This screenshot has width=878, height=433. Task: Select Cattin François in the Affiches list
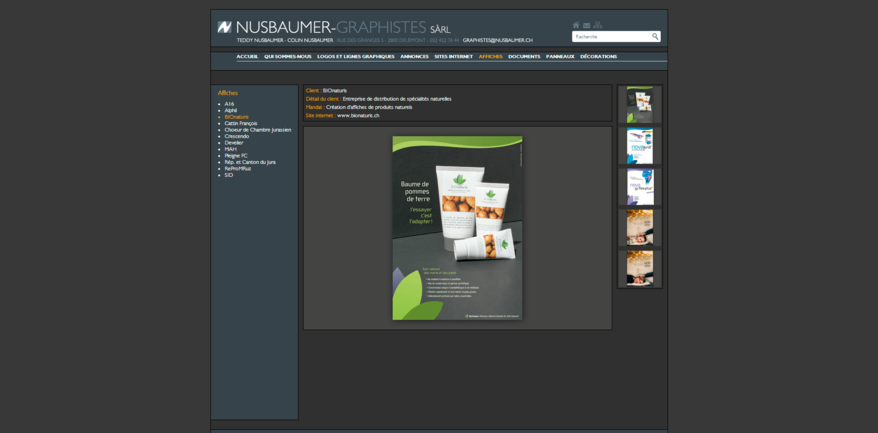pyautogui.click(x=241, y=123)
